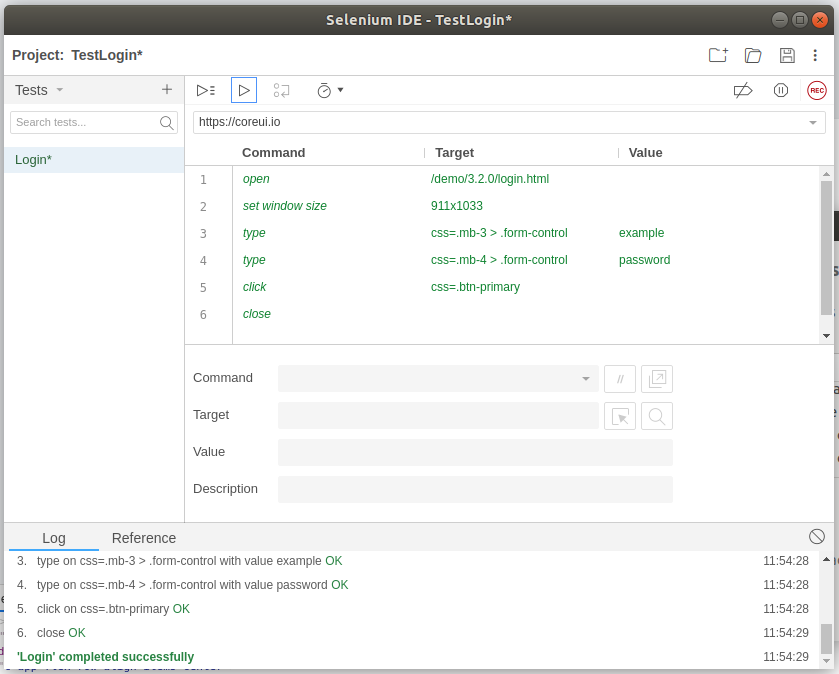
Task: Create a new project
Action: coord(718,55)
